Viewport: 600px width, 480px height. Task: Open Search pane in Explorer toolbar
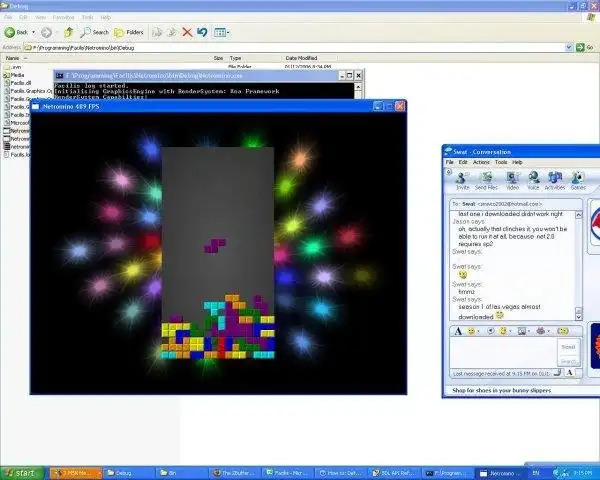pos(95,33)
